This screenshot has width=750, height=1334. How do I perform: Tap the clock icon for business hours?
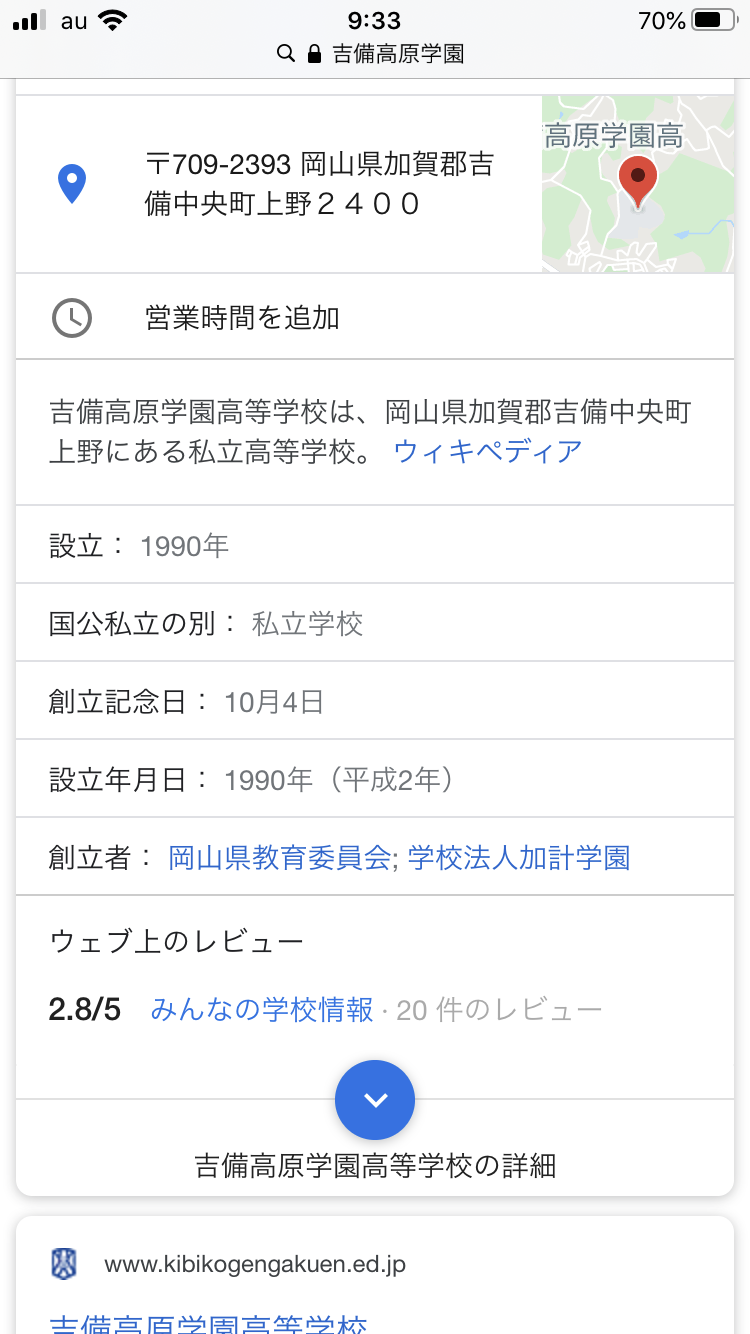(x=72, y=318)
